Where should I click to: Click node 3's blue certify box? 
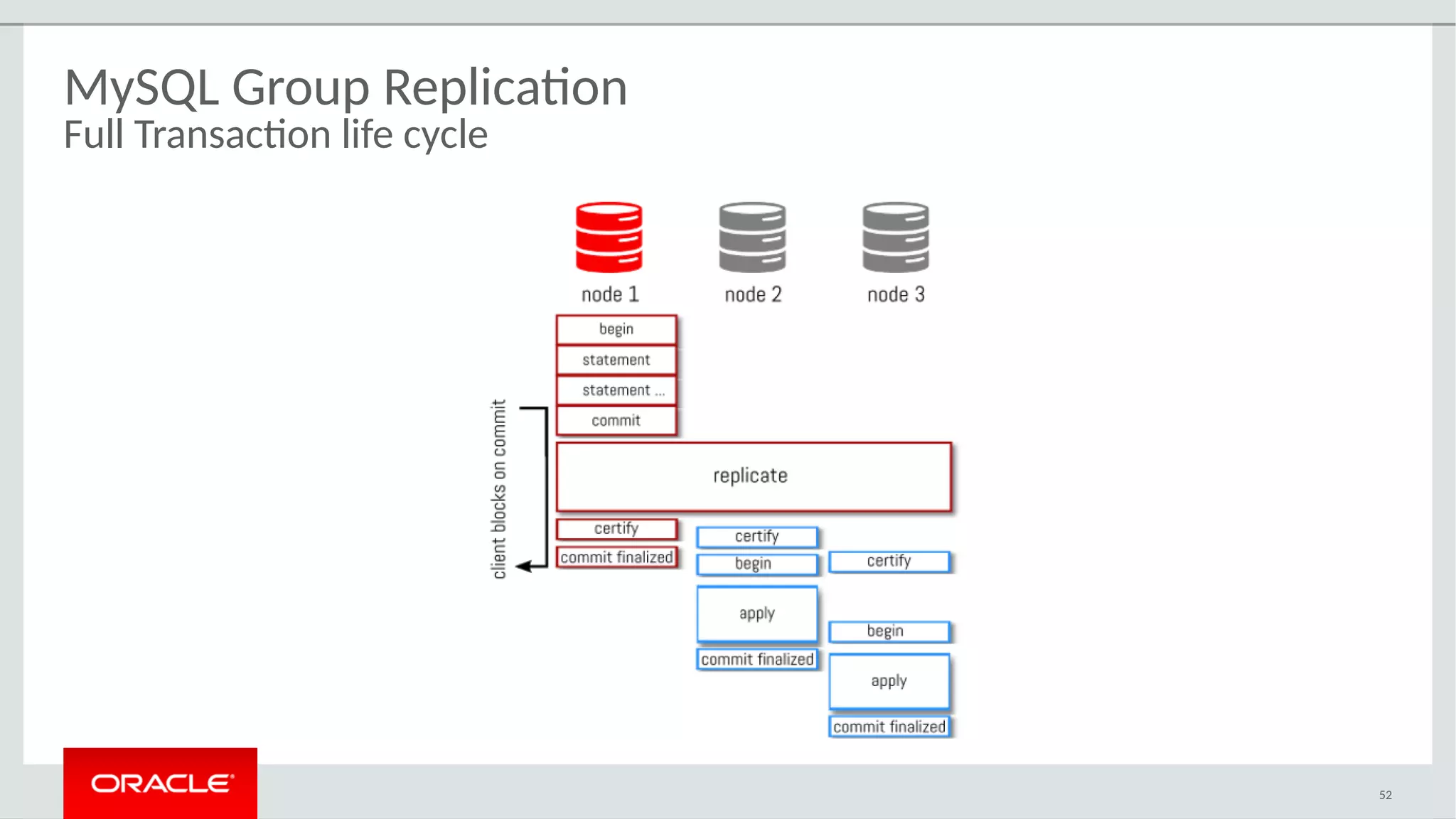click(x=889, y=562)
